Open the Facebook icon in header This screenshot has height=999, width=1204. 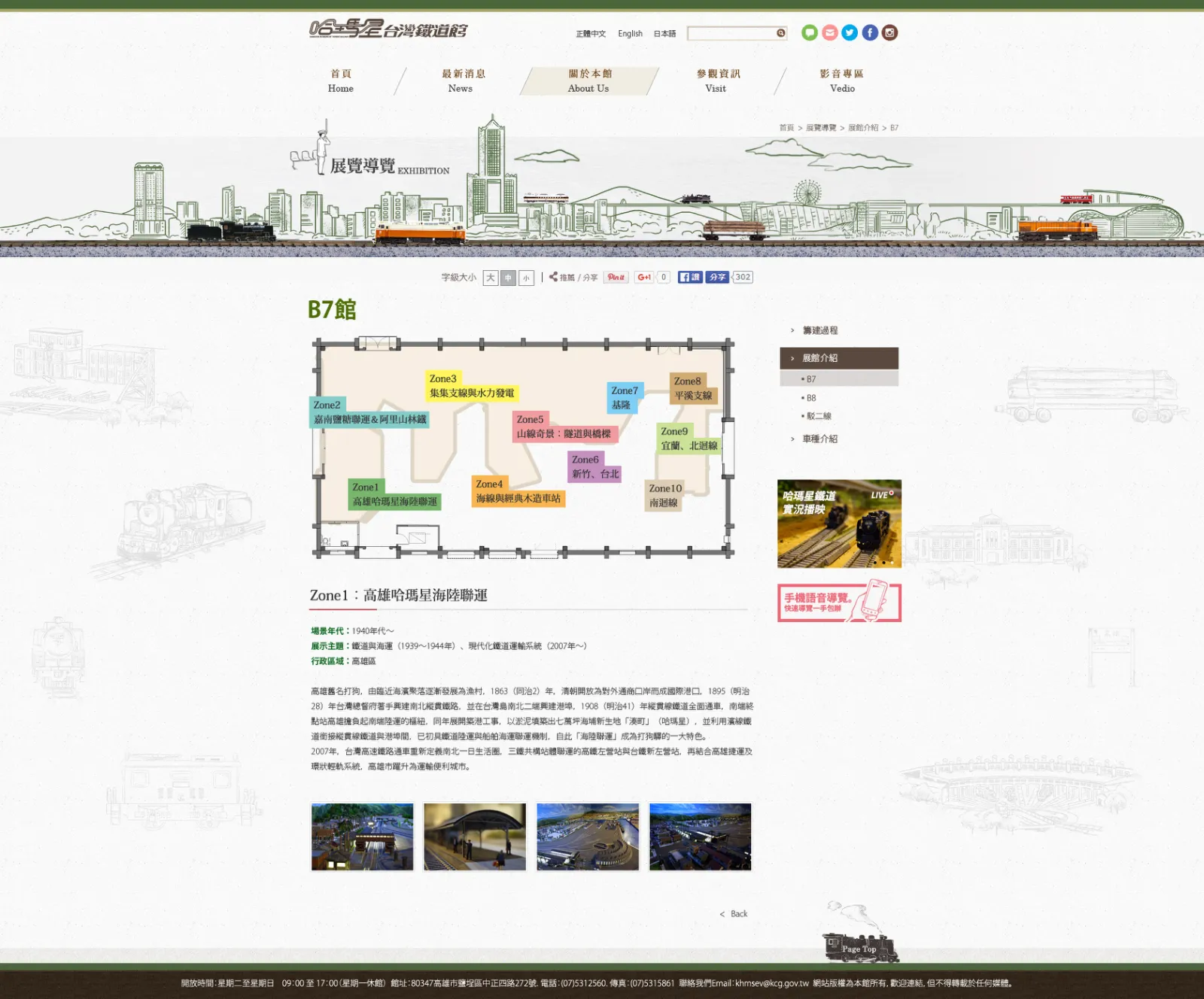click(x=870, y=32)
